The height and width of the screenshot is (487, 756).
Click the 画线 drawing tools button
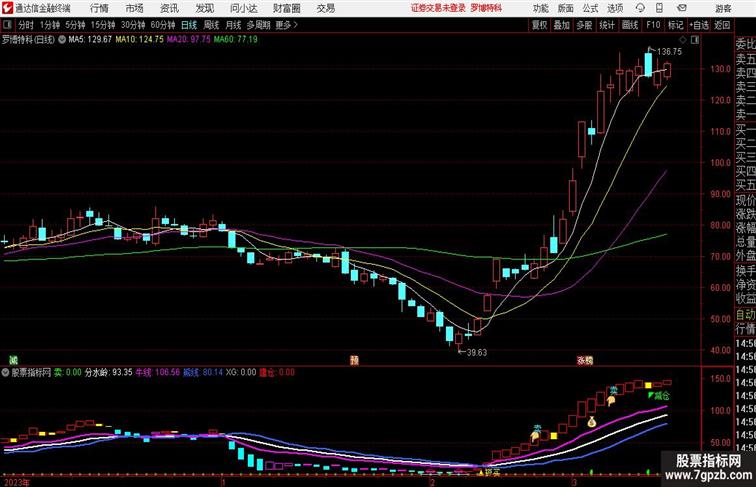630,25
